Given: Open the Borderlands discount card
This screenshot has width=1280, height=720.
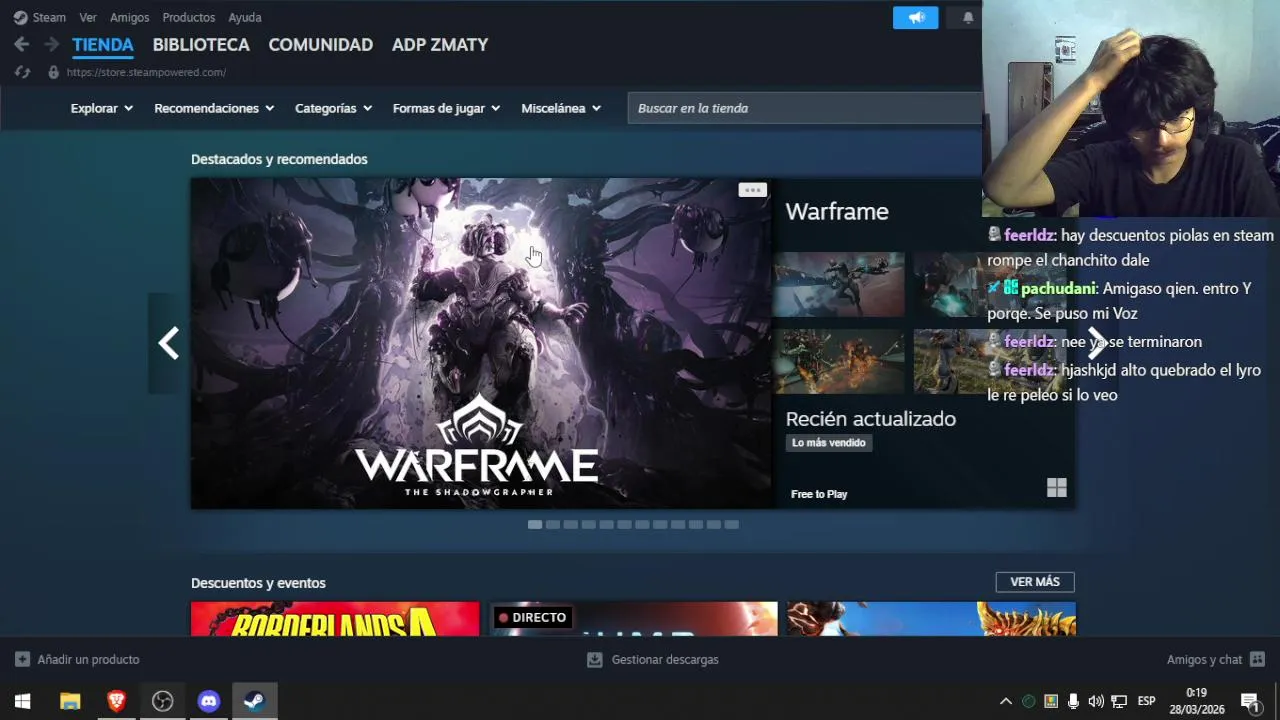Looking at the screenshot, I should click(335, 618).
